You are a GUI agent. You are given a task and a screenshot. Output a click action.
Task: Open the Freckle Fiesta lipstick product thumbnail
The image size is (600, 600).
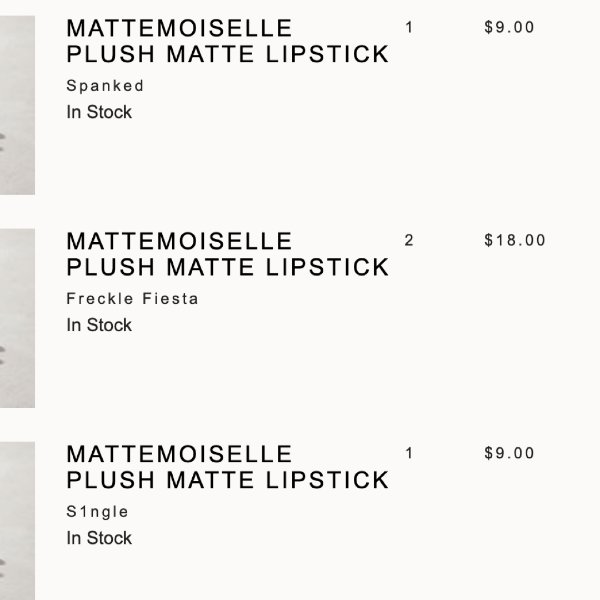pos(17,318)
